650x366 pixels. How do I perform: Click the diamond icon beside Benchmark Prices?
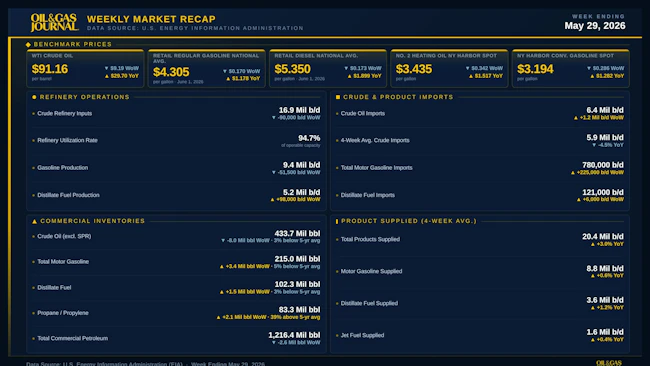tap(28, 44)
